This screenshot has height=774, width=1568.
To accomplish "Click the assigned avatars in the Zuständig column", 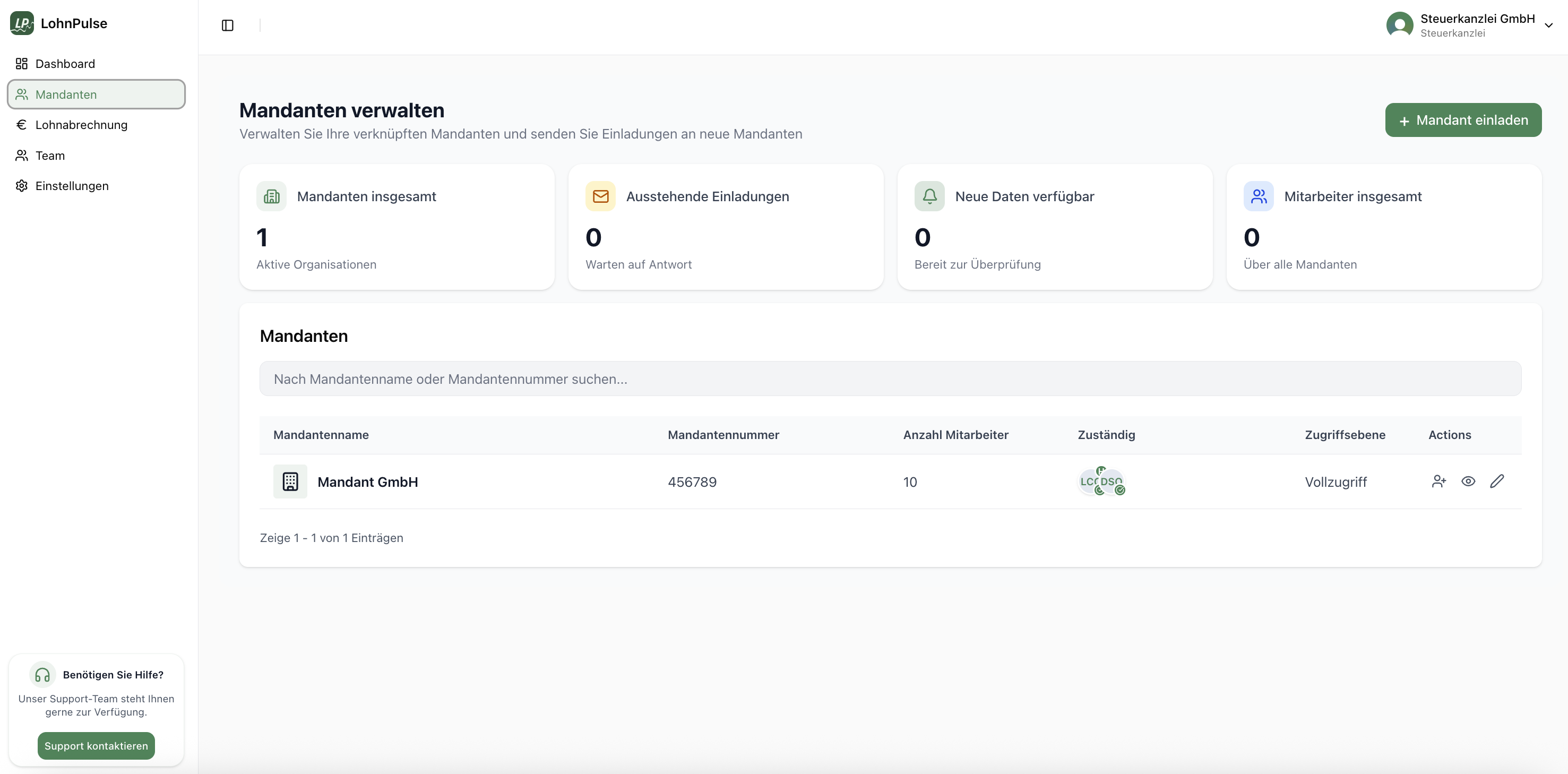I will coord(1101,481).
